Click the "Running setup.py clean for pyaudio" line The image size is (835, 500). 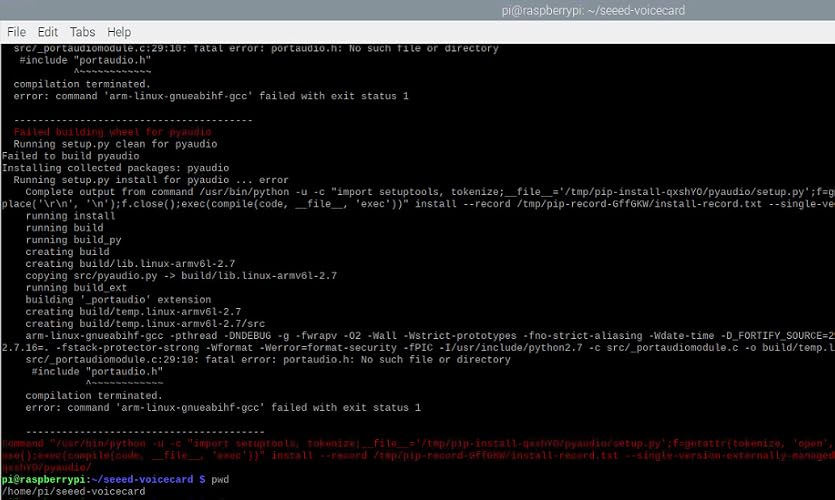click(x=115, y=144)
